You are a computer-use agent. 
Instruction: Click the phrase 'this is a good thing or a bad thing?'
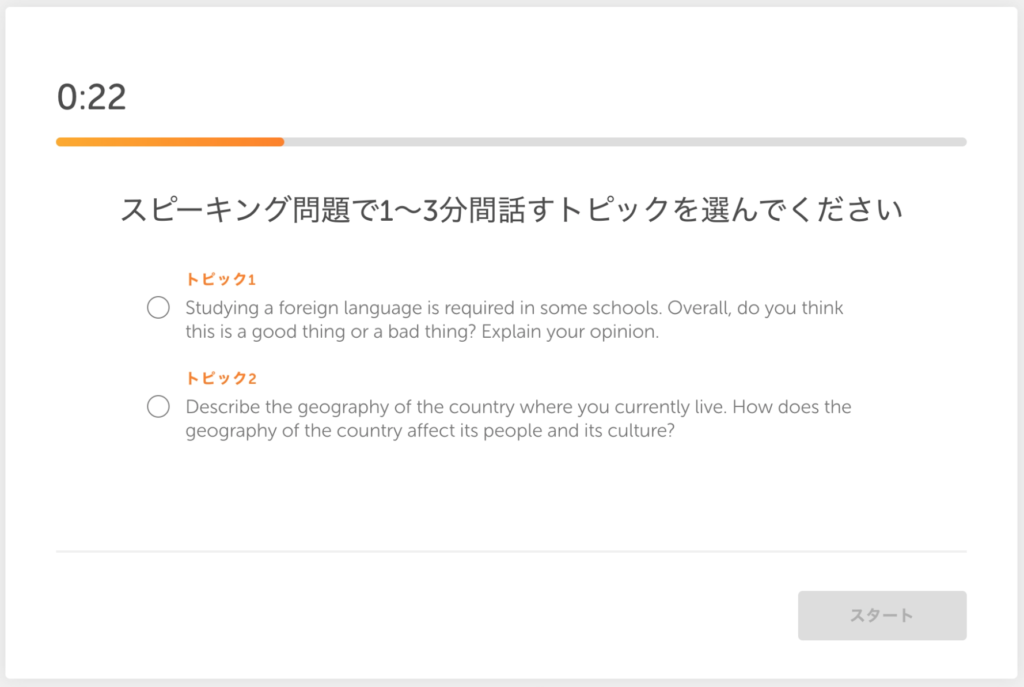[330, 332]
